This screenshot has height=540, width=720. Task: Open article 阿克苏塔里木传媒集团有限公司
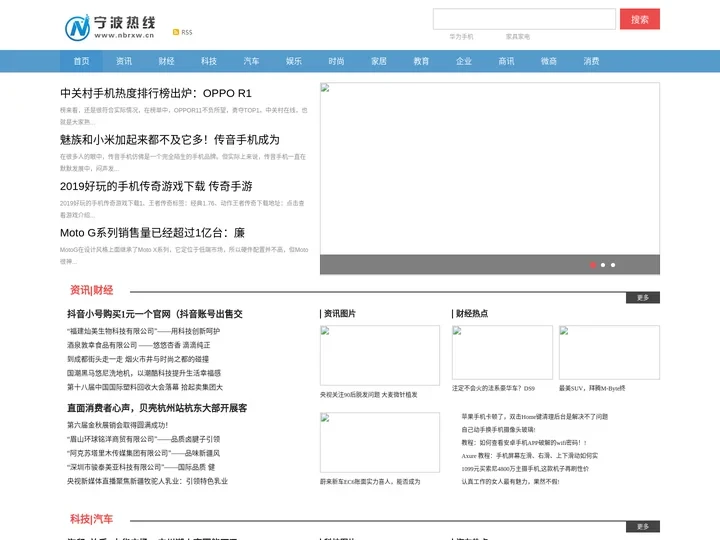pos(143,453)
